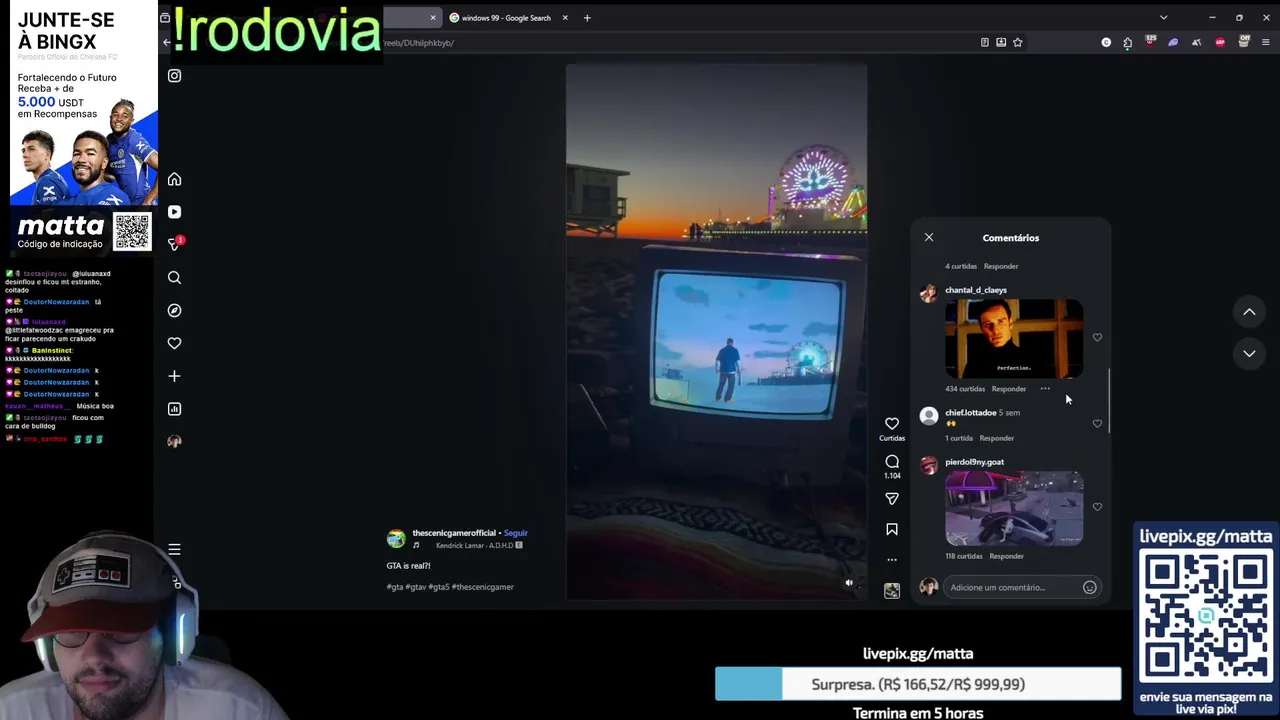Open three-dot options on chantal_d_claeys' comment
The width and height of the screenshot is (1280, 720).
click(x=1045, y=388)
